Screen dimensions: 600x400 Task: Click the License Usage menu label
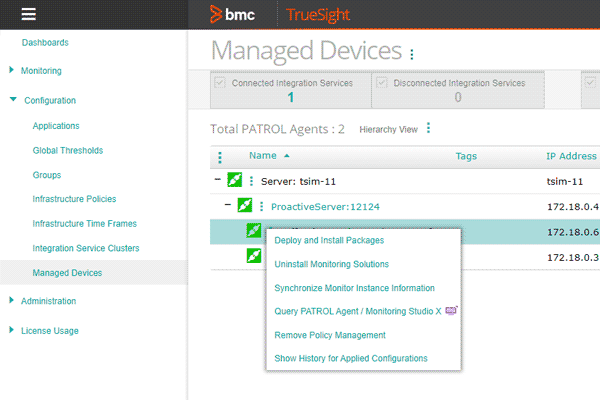point(50,331)
